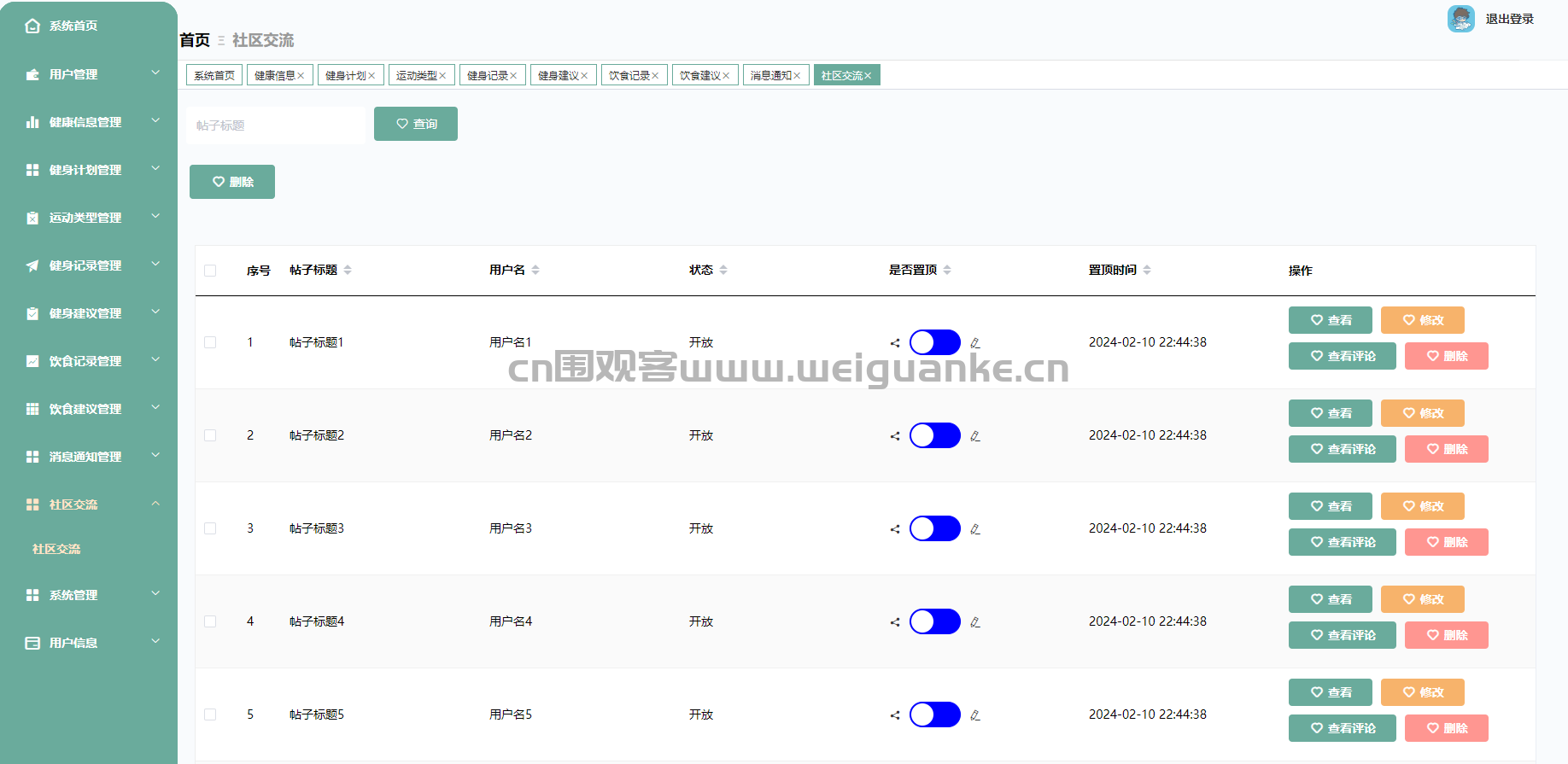
Task: Tick the select-all checkbox in table header
Action: pos(210,271)
